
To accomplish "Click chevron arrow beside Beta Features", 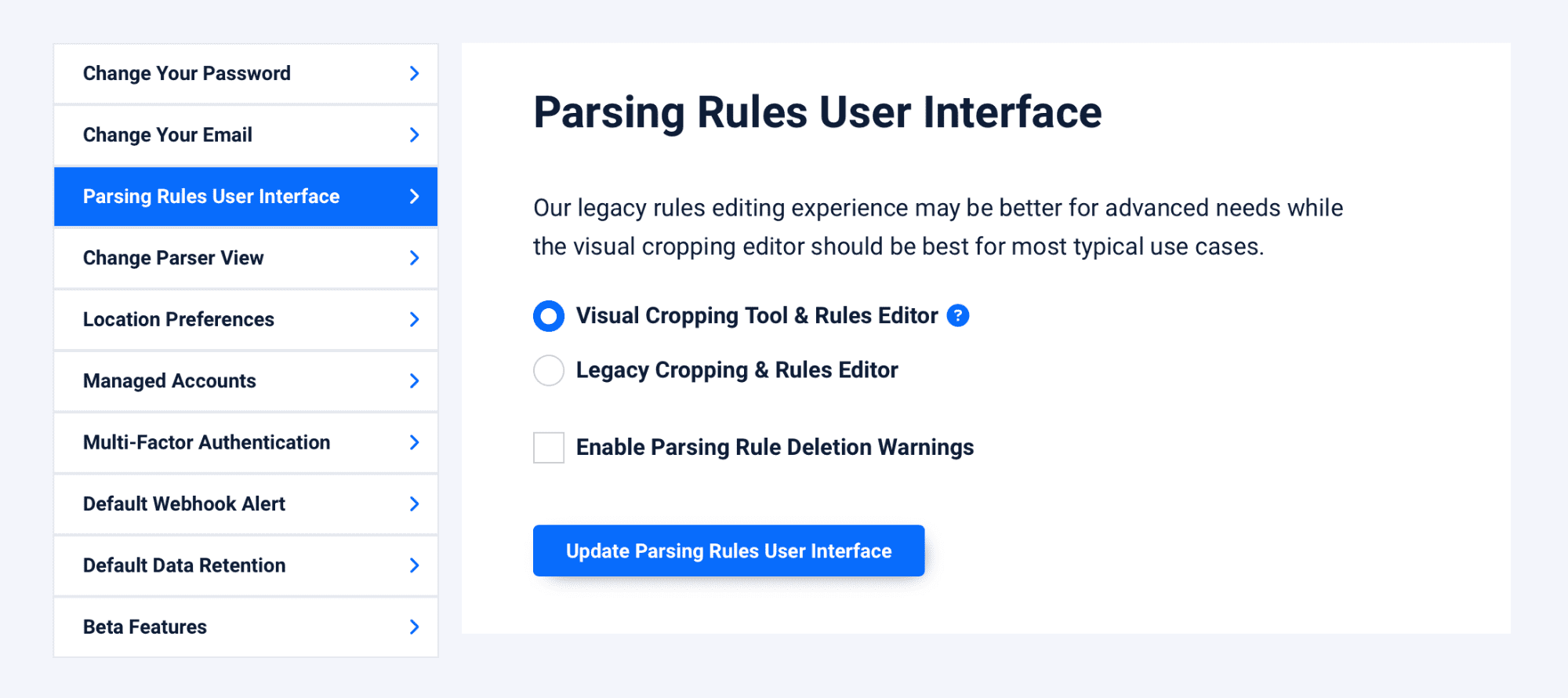I will point(415,627).
